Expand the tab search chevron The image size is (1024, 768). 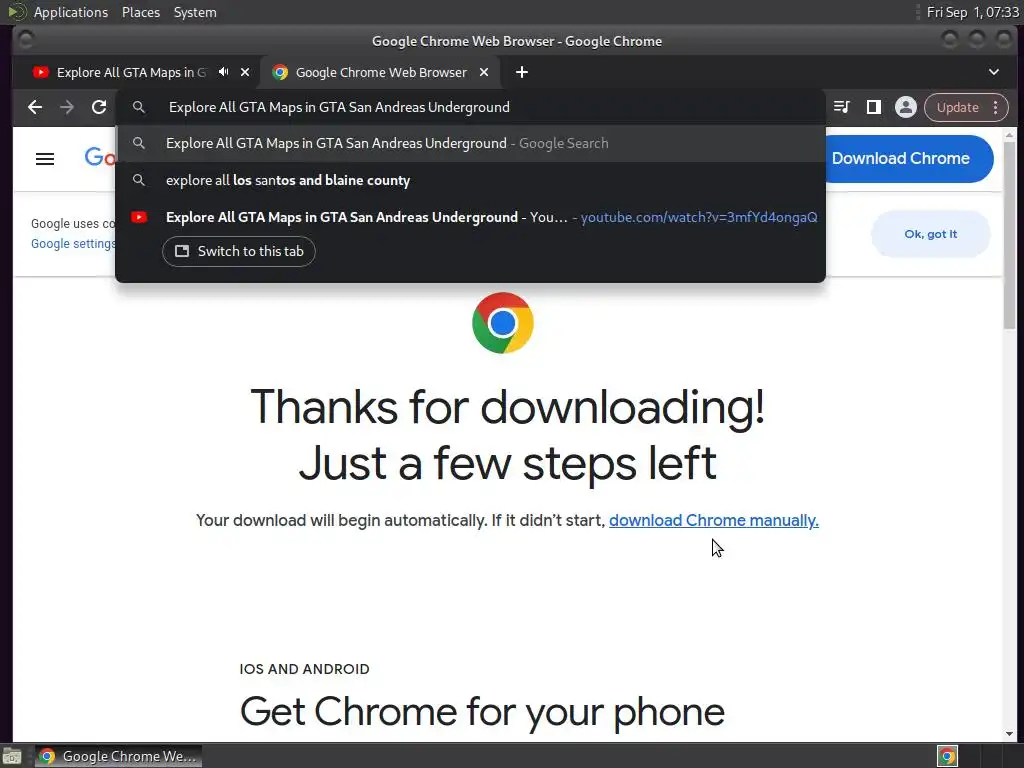(993, 72)
